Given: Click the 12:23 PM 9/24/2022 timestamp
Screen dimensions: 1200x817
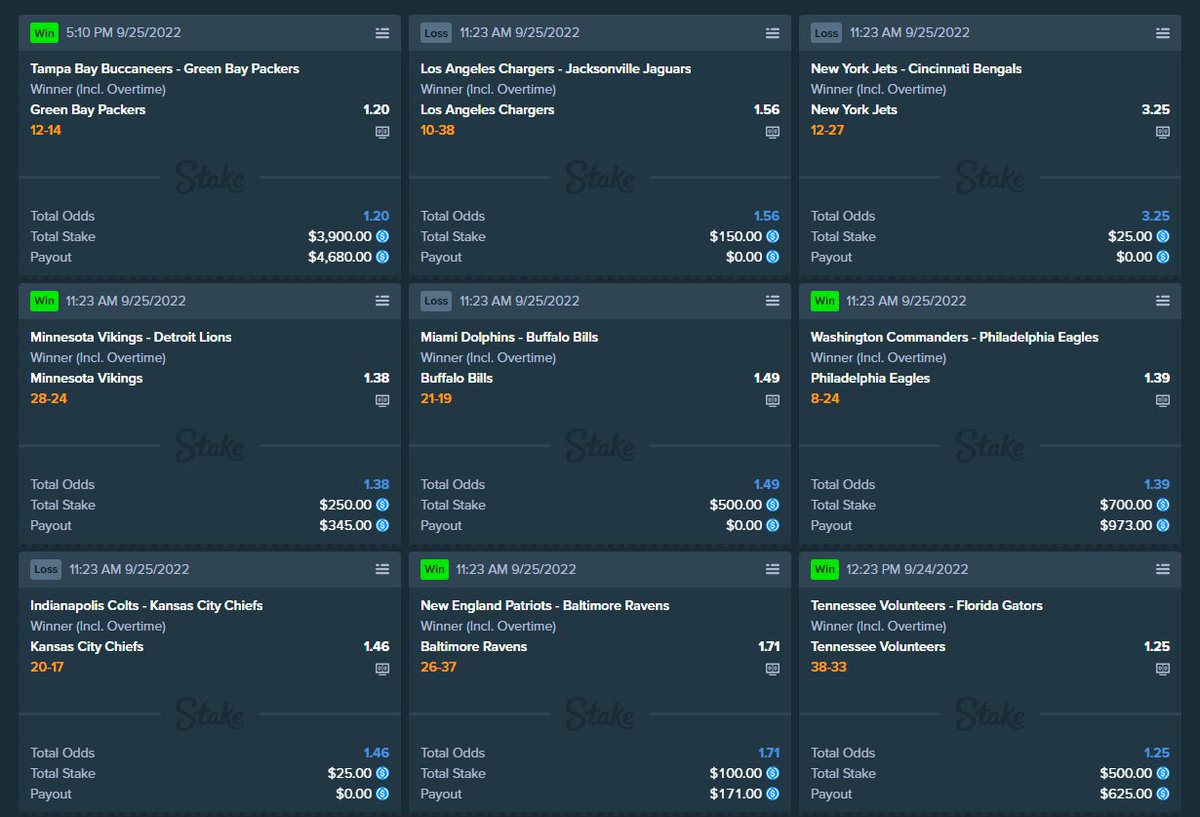Looking at the screenshot, I should click(907, 569).
